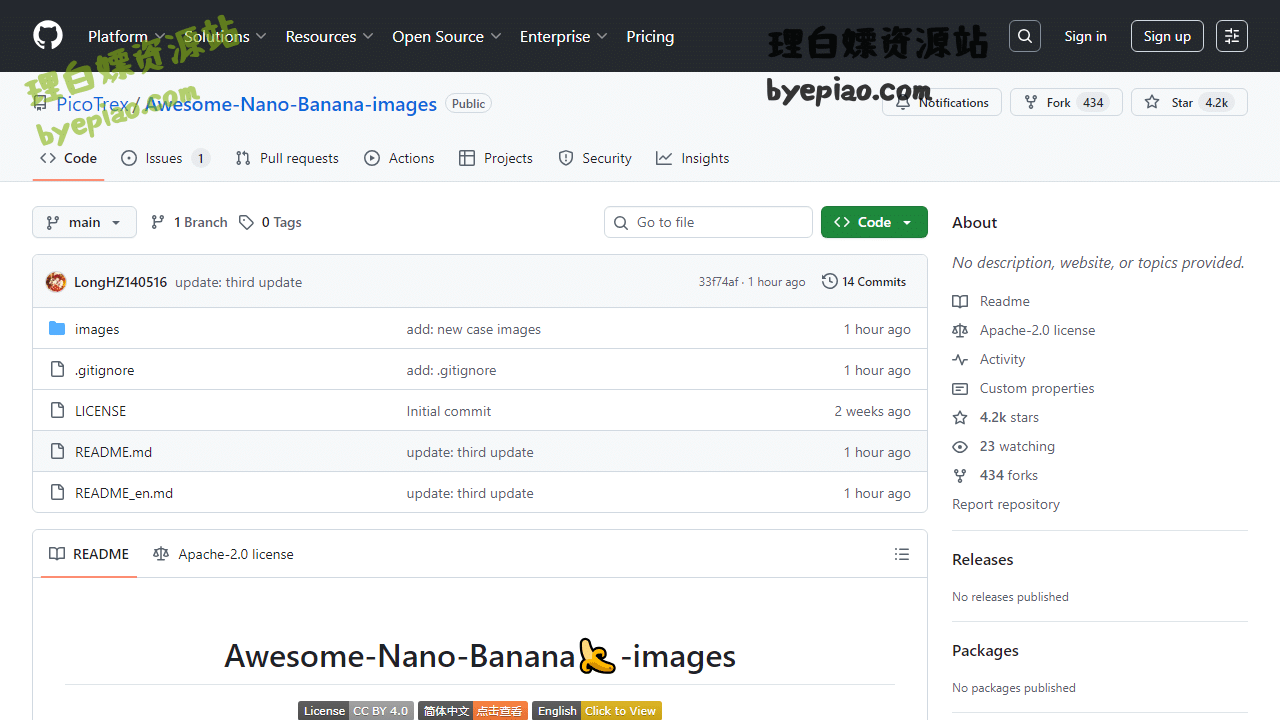
Task: Click the book icon beside Readme in About
Action: click(x=960, y=301)
